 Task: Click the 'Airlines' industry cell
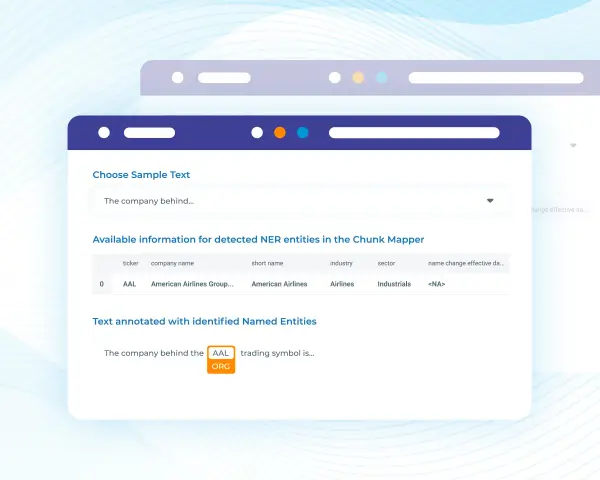(x=342, y=284)
